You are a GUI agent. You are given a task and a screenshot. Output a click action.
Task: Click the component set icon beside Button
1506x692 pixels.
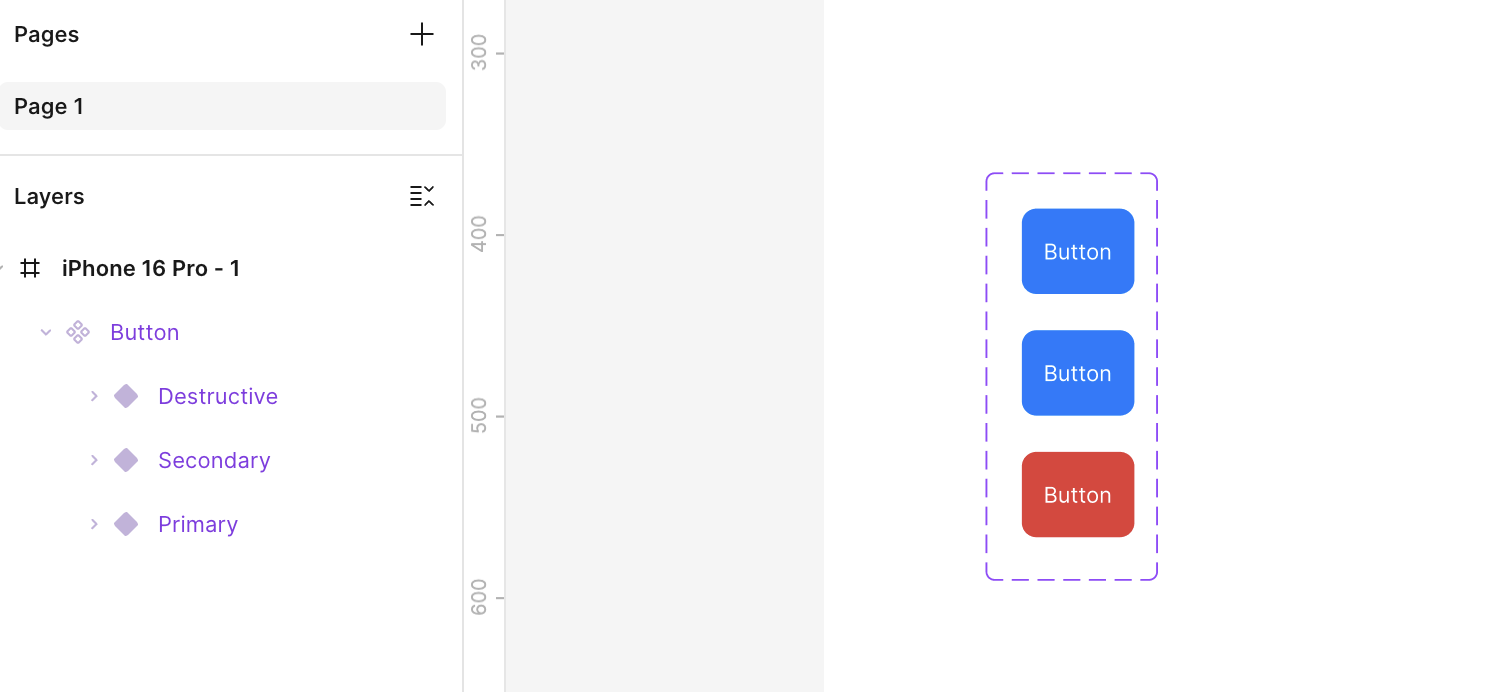(78, 332)
